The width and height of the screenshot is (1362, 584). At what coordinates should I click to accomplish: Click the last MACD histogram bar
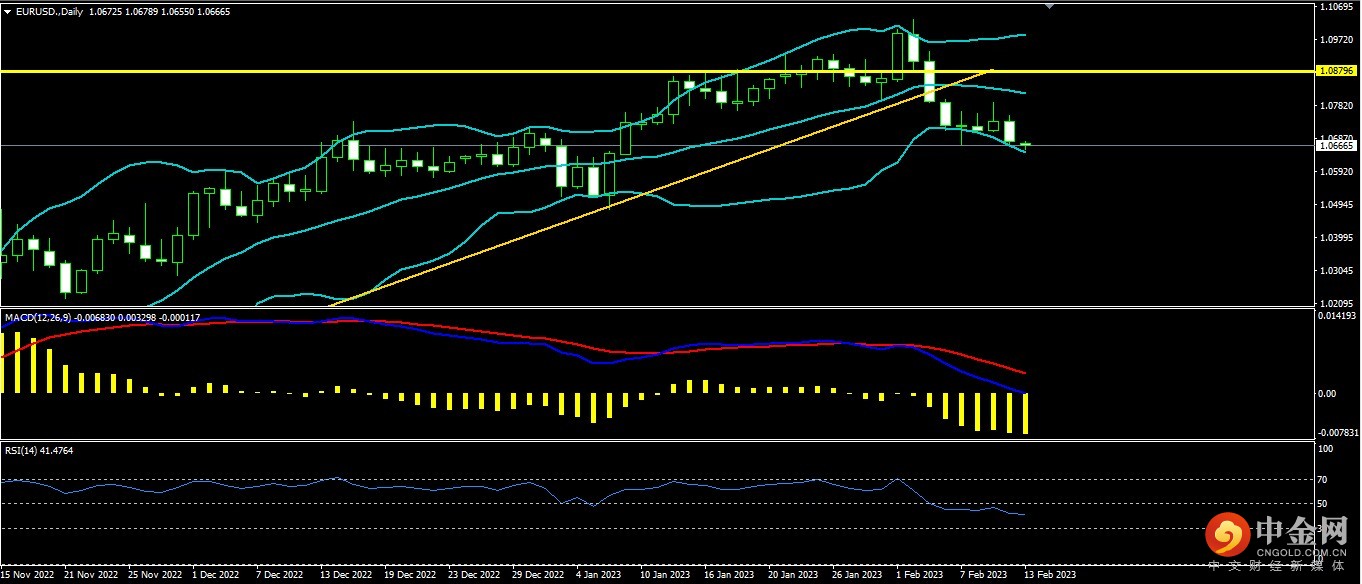[1025, 413]
